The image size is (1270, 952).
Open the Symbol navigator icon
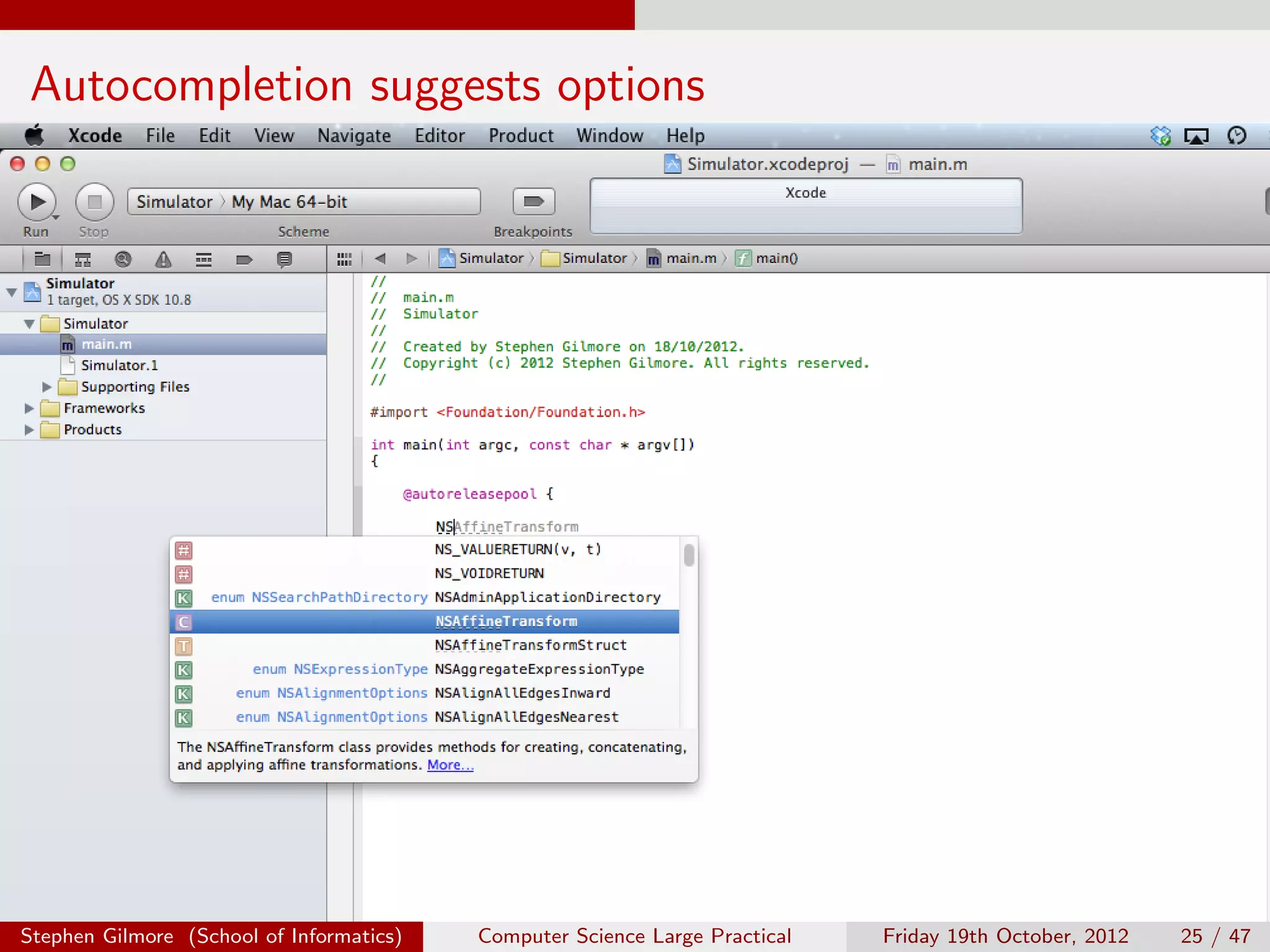click(82, 259)
